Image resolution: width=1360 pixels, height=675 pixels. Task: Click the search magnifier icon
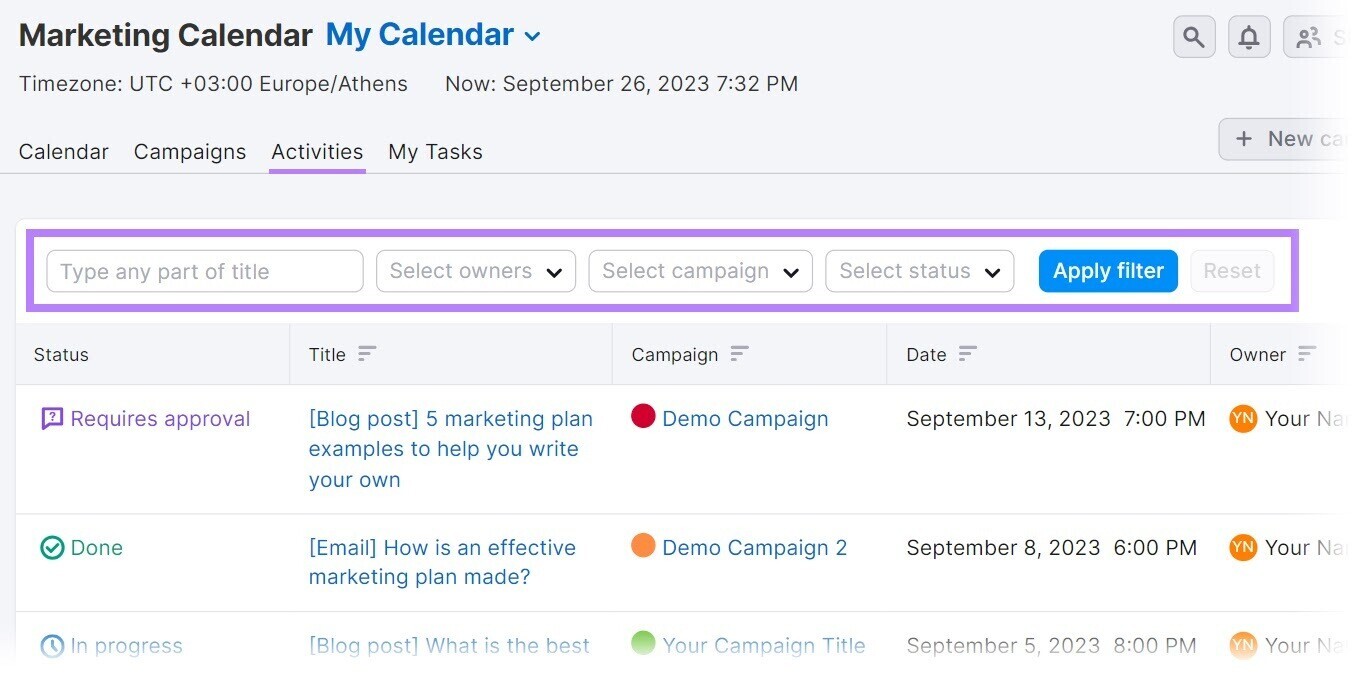(x=1193, y=38)
